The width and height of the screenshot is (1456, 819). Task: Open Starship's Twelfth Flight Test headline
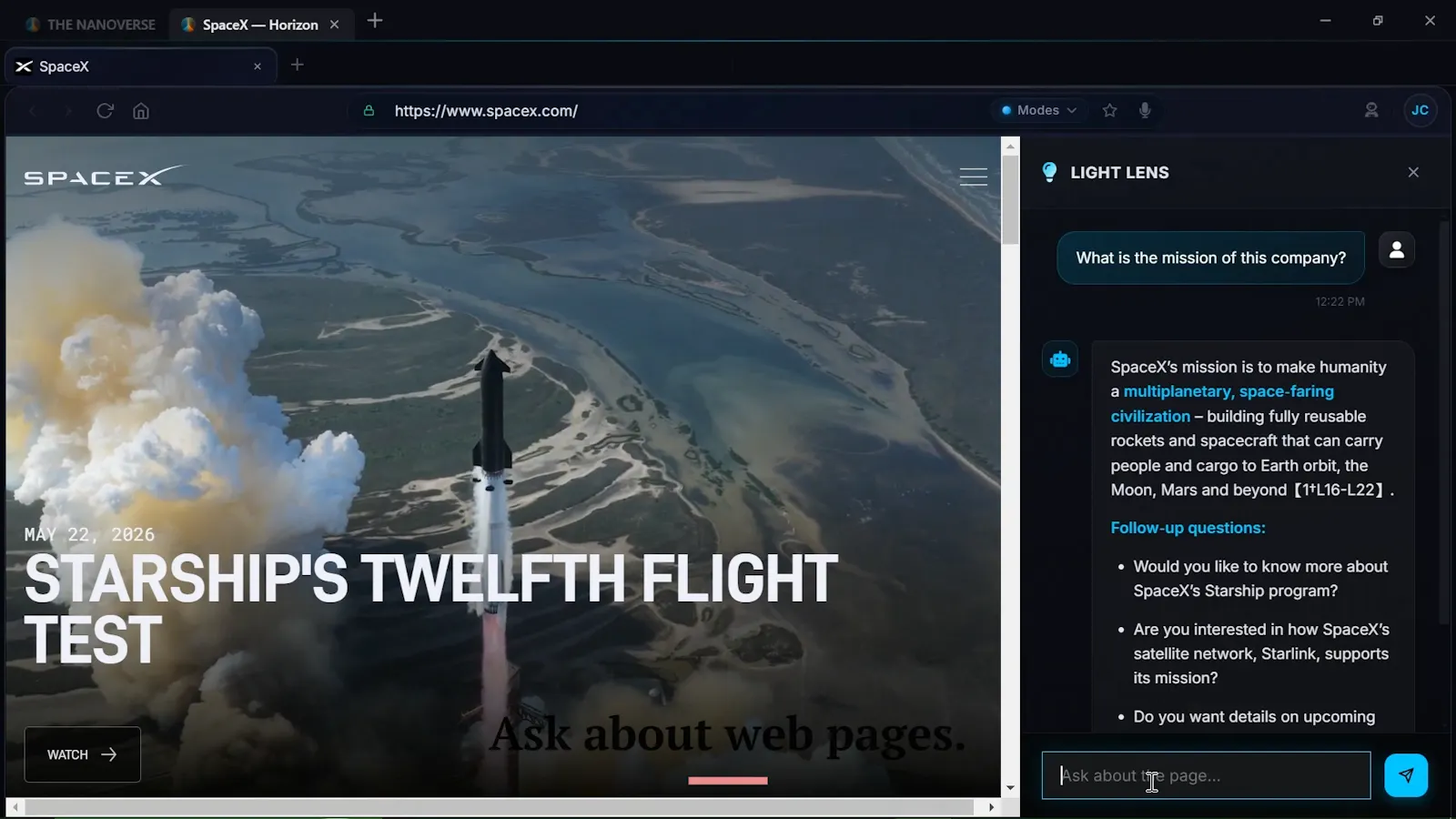430,609
